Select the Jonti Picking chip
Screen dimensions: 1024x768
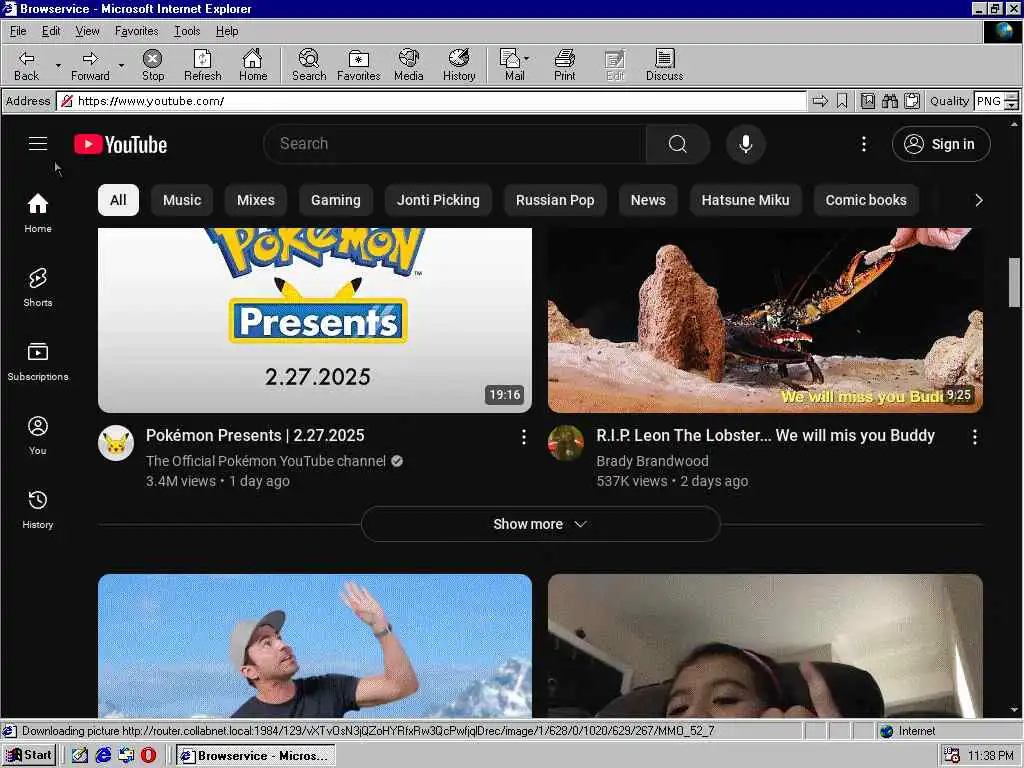[x=438, y=200]
